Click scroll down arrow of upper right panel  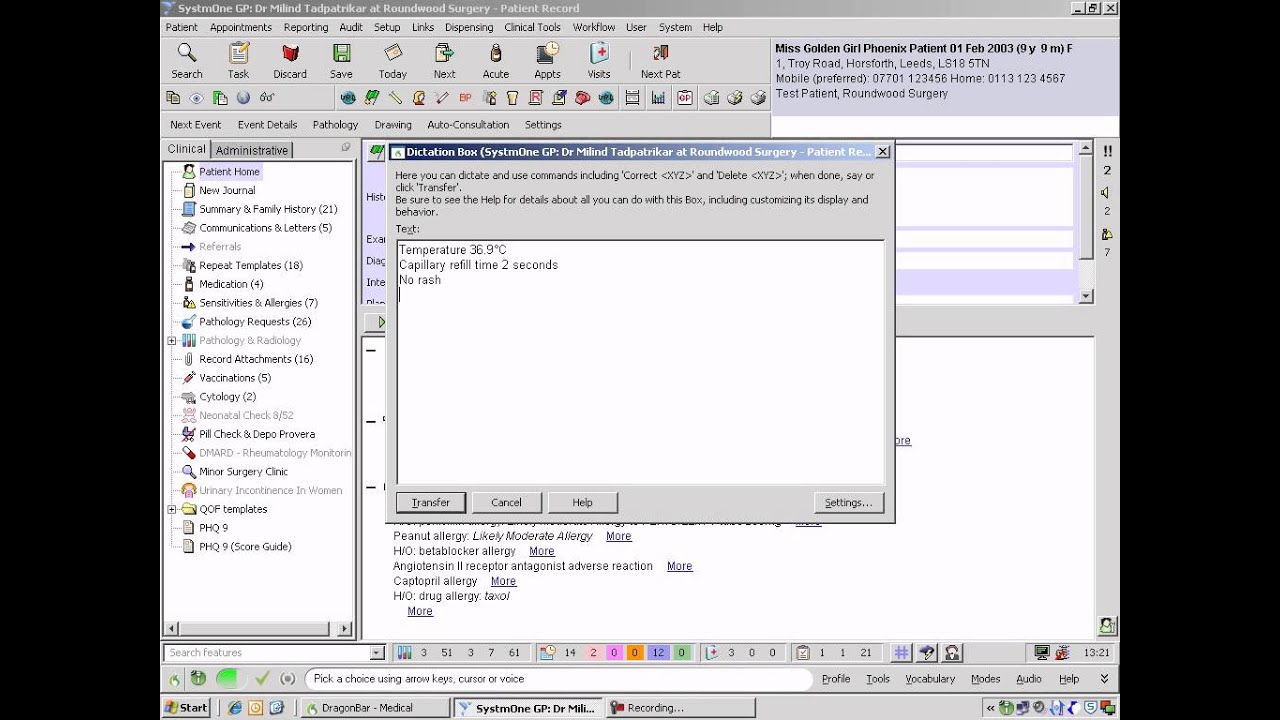tap(1086, 296)
